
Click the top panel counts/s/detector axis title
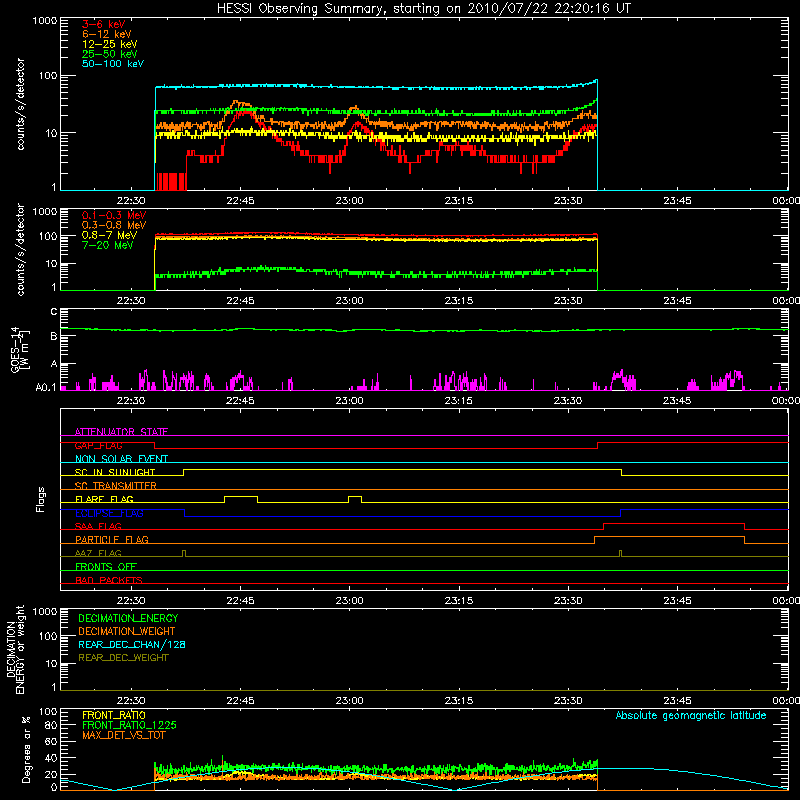point(20,104)
